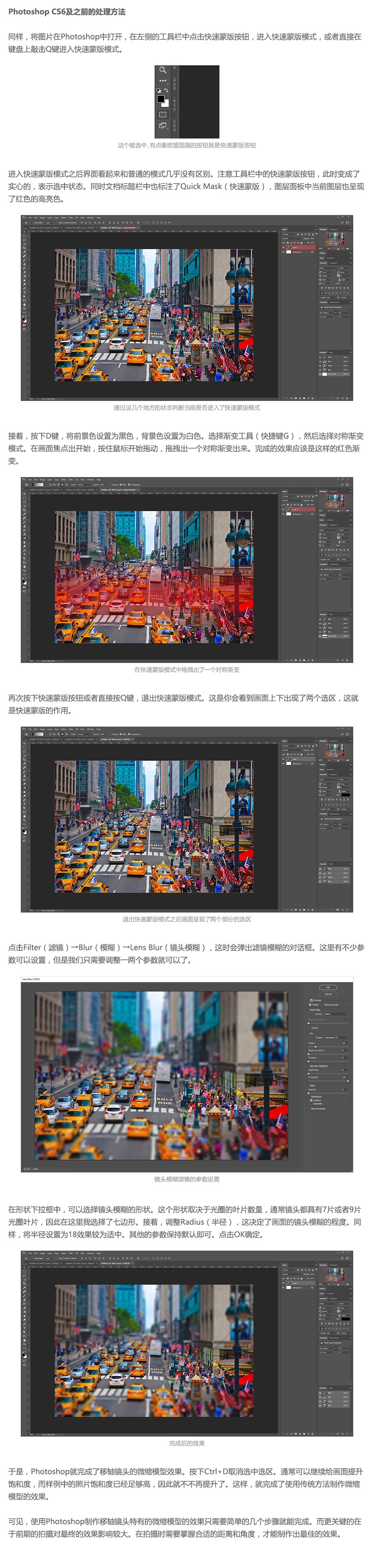Select the Uniform distribution radio button
The height and width of the screenshot is (1568, 374).
coord(311,1101)
